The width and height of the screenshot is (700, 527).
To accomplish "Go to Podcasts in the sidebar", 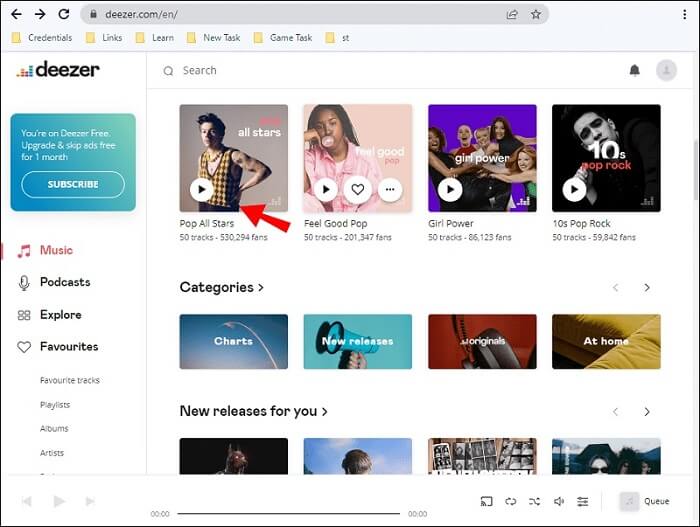I will pos(64,282).
